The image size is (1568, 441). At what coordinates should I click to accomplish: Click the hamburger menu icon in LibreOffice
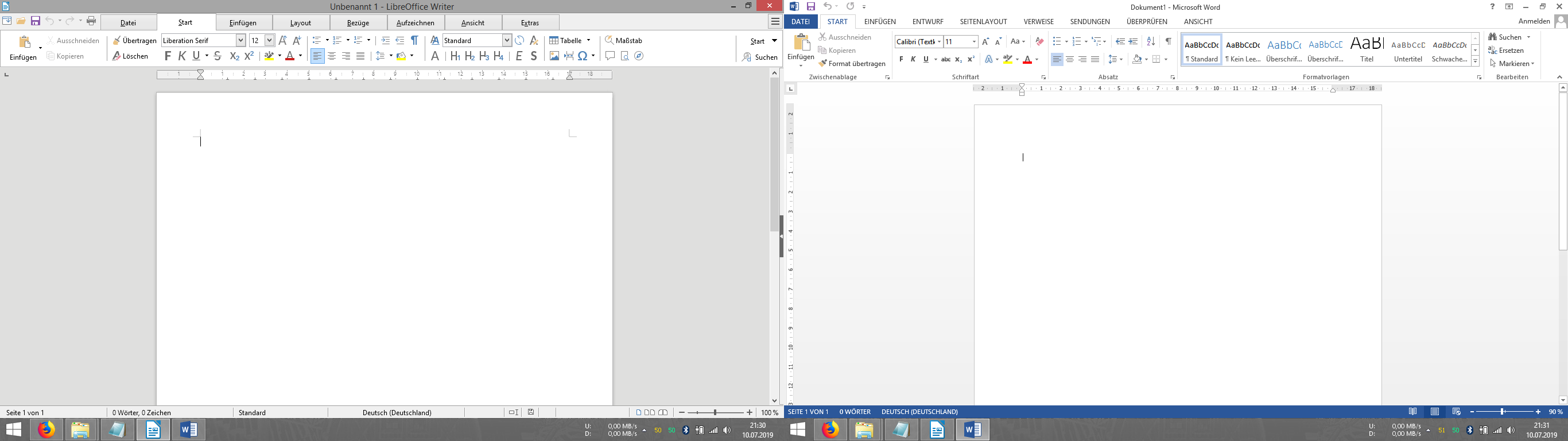coord(775,21)
